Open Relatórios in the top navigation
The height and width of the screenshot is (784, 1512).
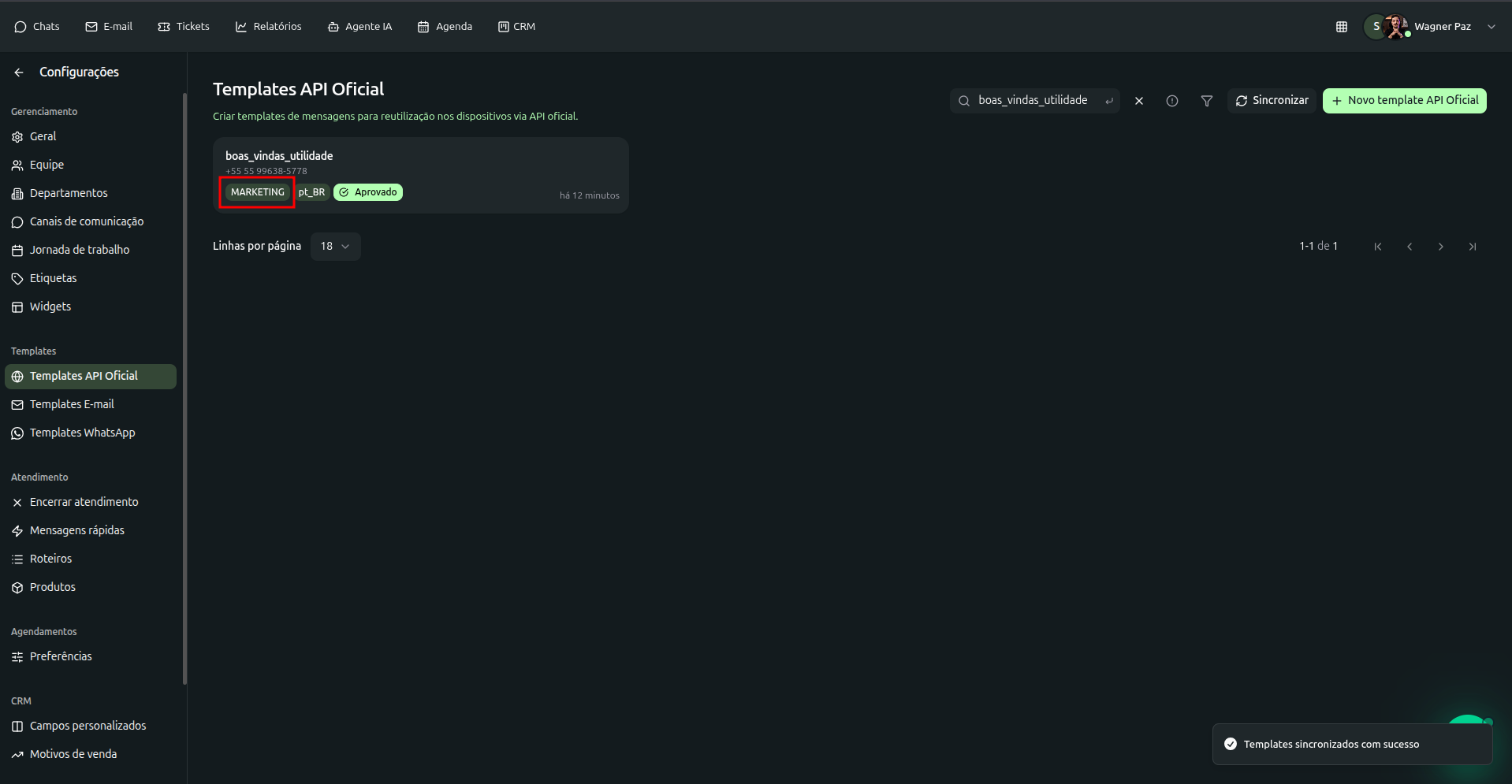pyautogui.click(x=268, y=27)
